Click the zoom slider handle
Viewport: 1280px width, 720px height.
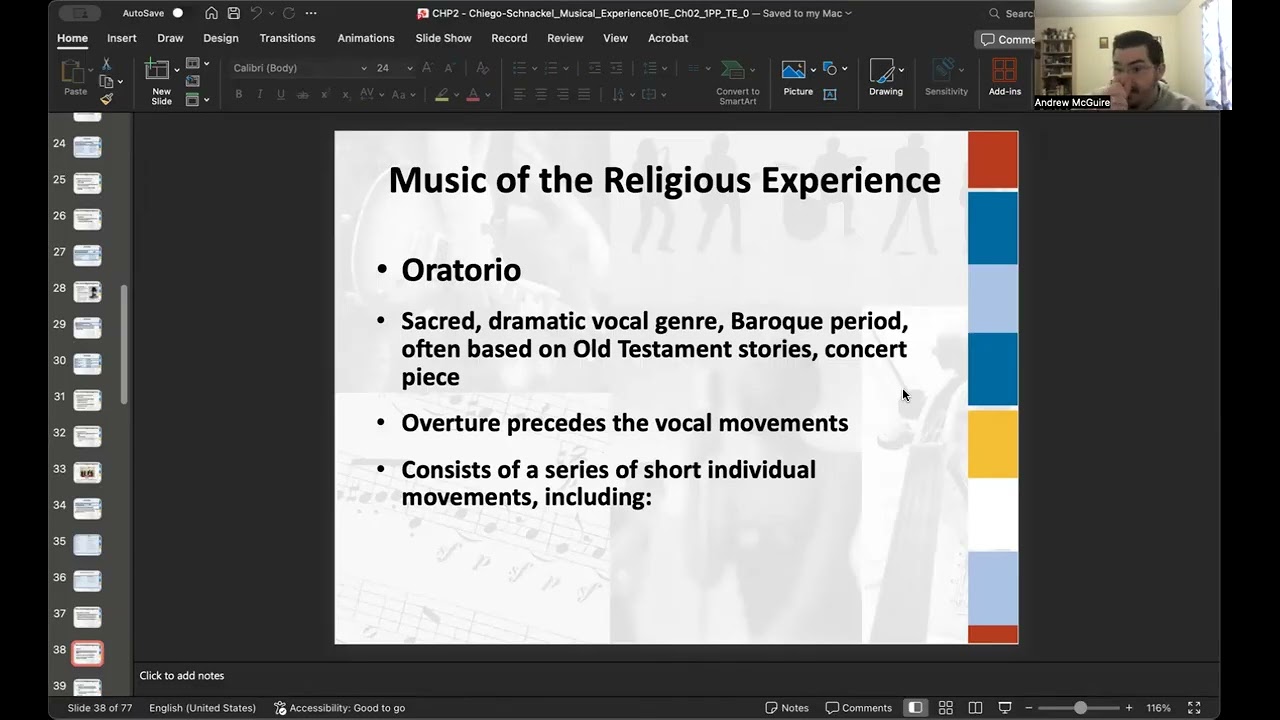coord(1080,708)
